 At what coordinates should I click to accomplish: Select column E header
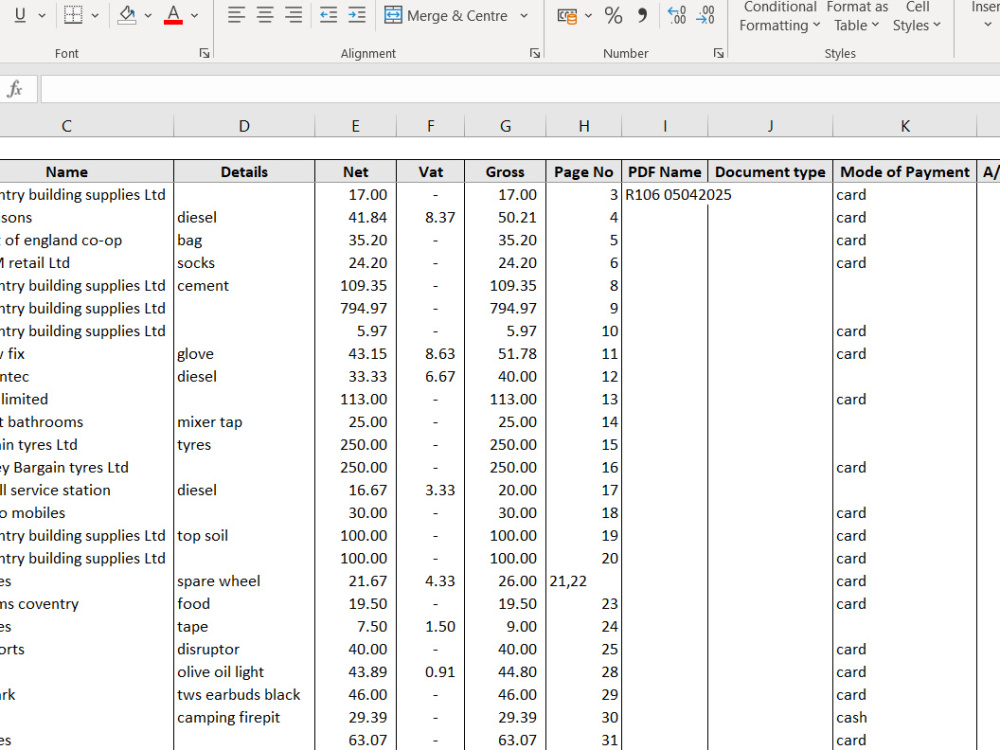pos(355,126)
